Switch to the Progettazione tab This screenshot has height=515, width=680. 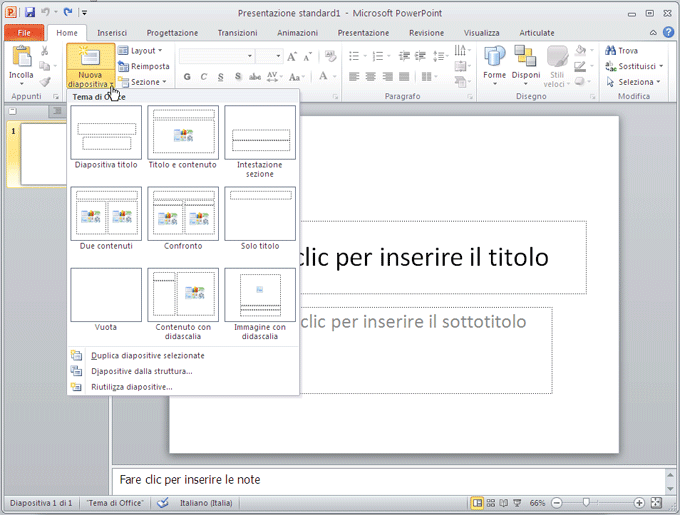tap(172, 33)
